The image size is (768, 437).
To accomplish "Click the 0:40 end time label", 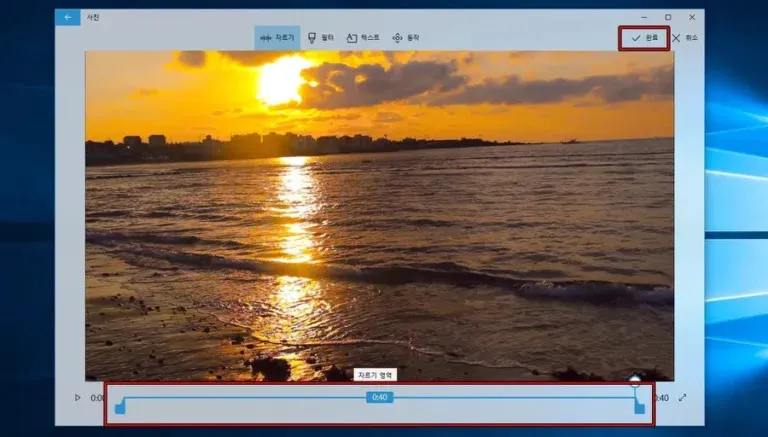I will point(662,398).
